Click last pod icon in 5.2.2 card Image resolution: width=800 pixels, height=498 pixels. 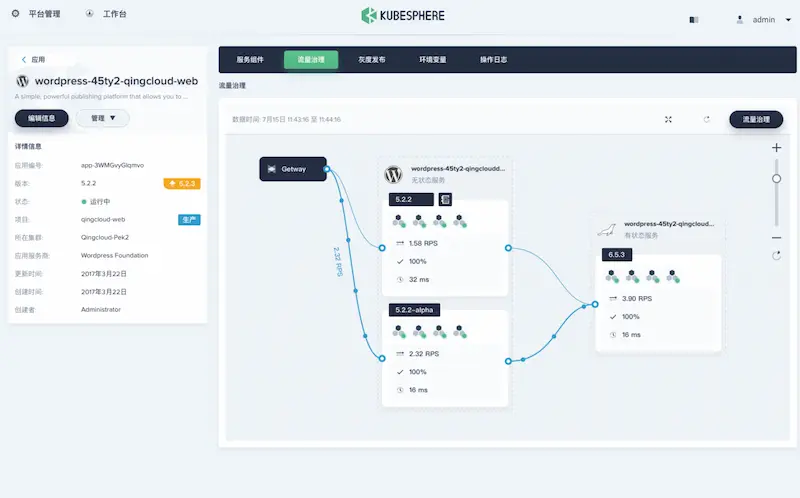pos(460,221)
